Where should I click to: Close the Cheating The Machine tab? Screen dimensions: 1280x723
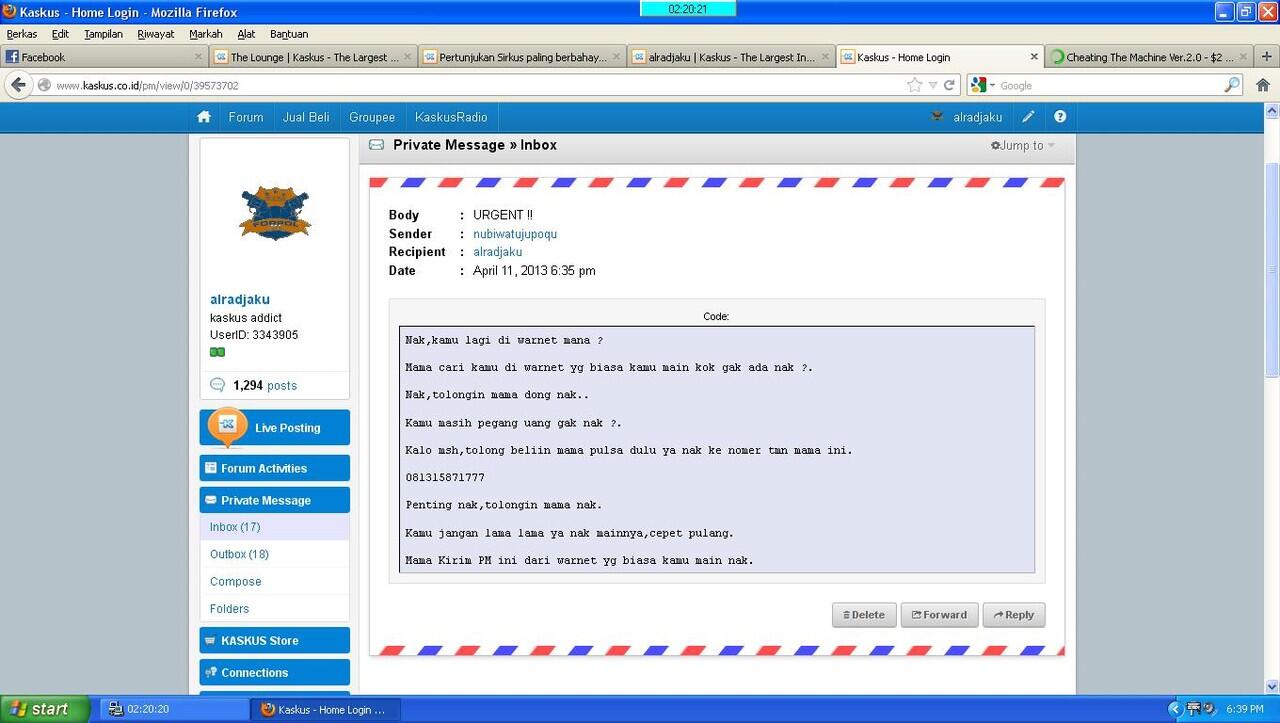pos(1243,57)
